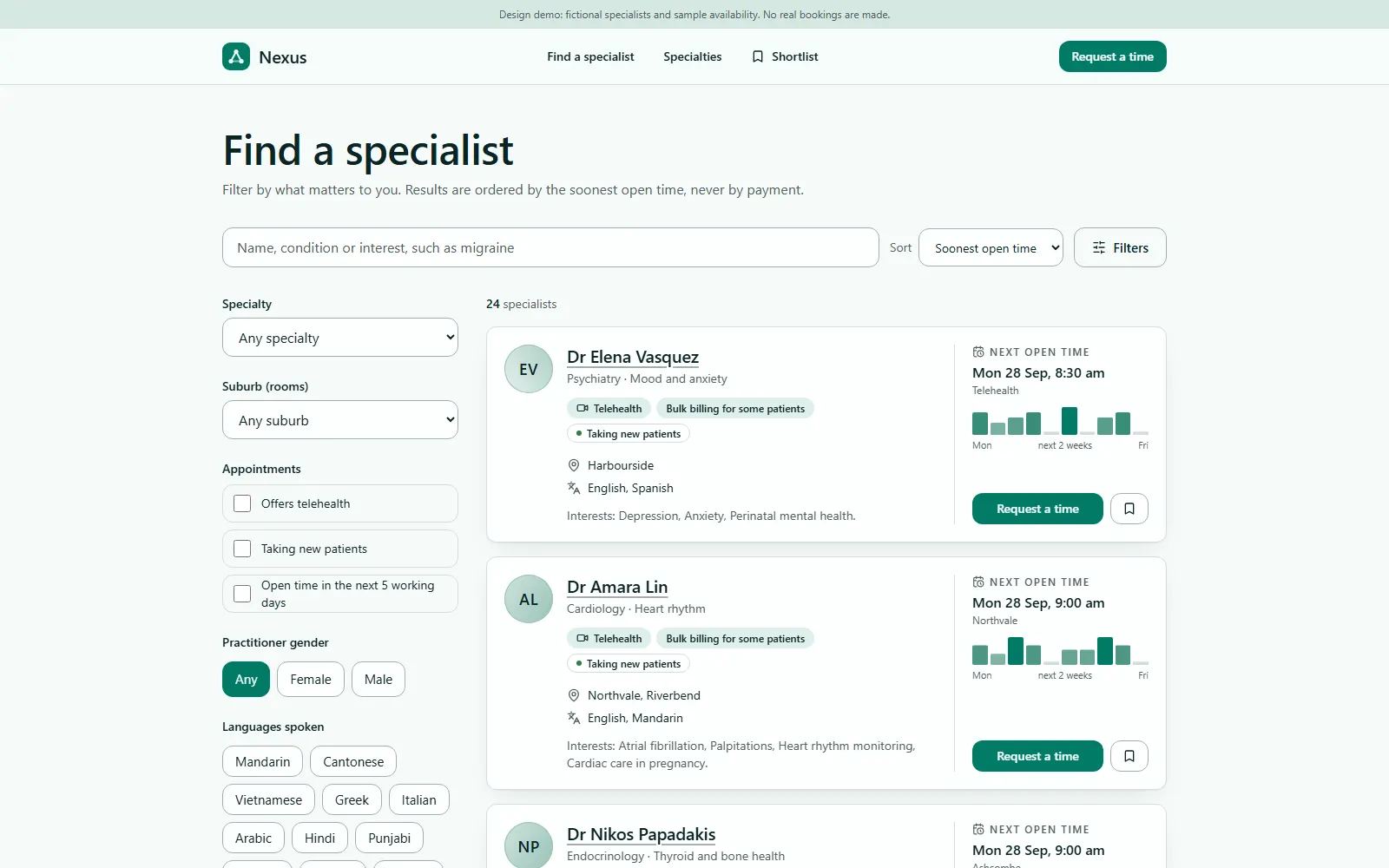Click Dr Elena Vasquez's two-week availability chart
The image size is (1389, 868).
(x=1060, y=421)
